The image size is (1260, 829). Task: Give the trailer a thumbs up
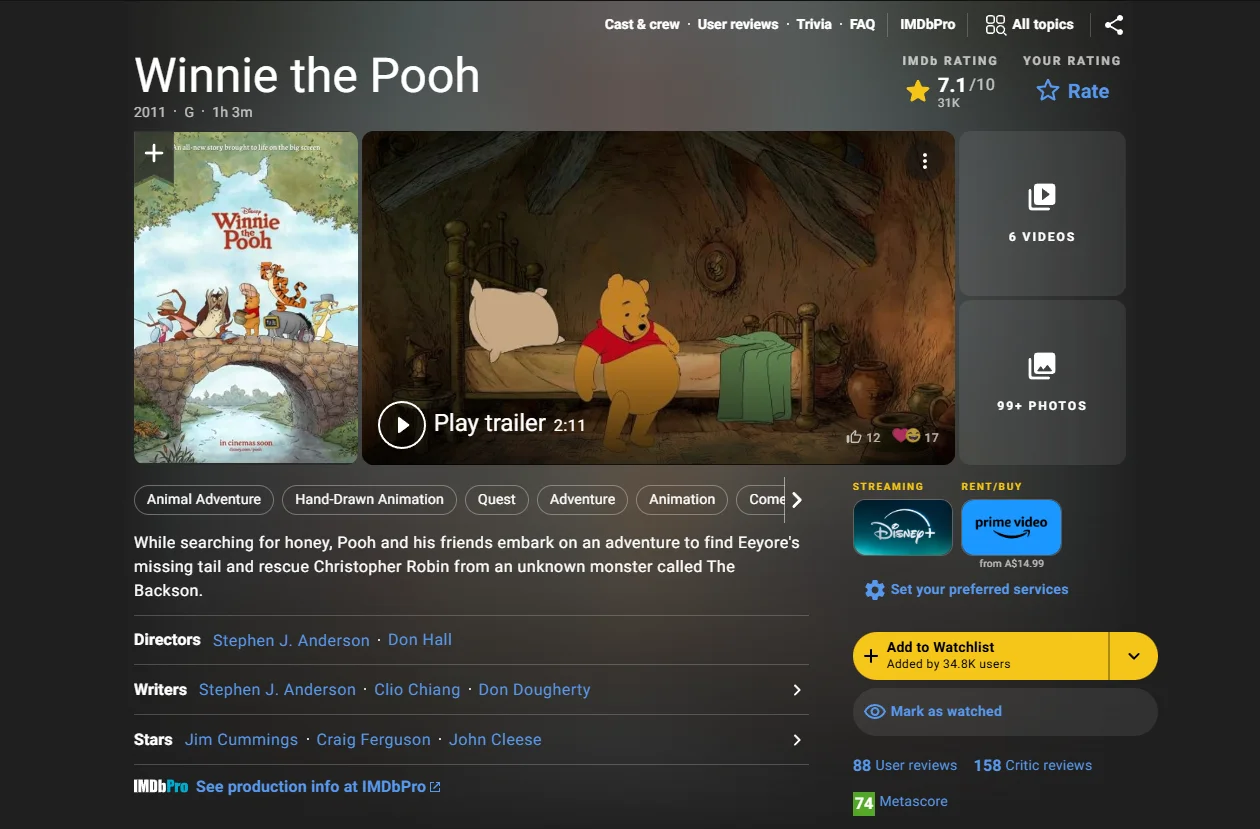[857, 437]
